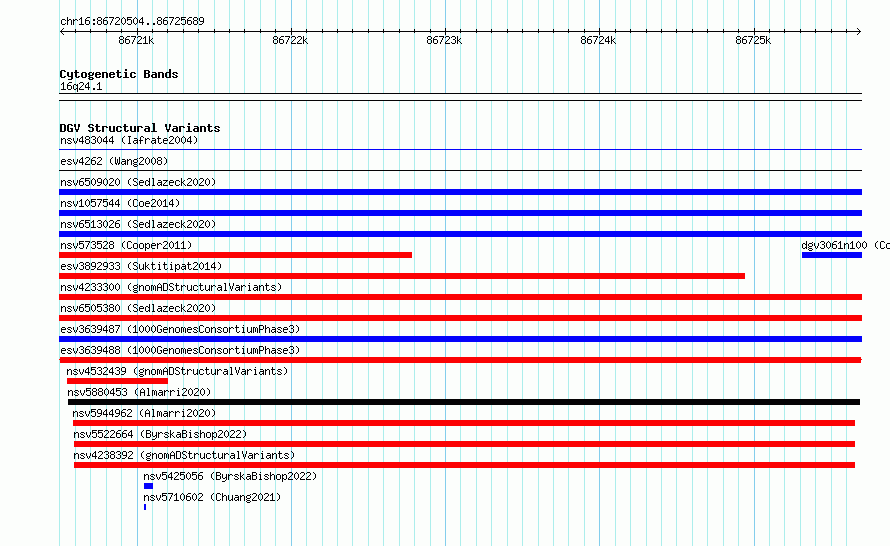Open nsv5522664 (ByrskaBishop2022) label
Image resolution: width=890 pixels, height=546 pixels.
[160, 434]
